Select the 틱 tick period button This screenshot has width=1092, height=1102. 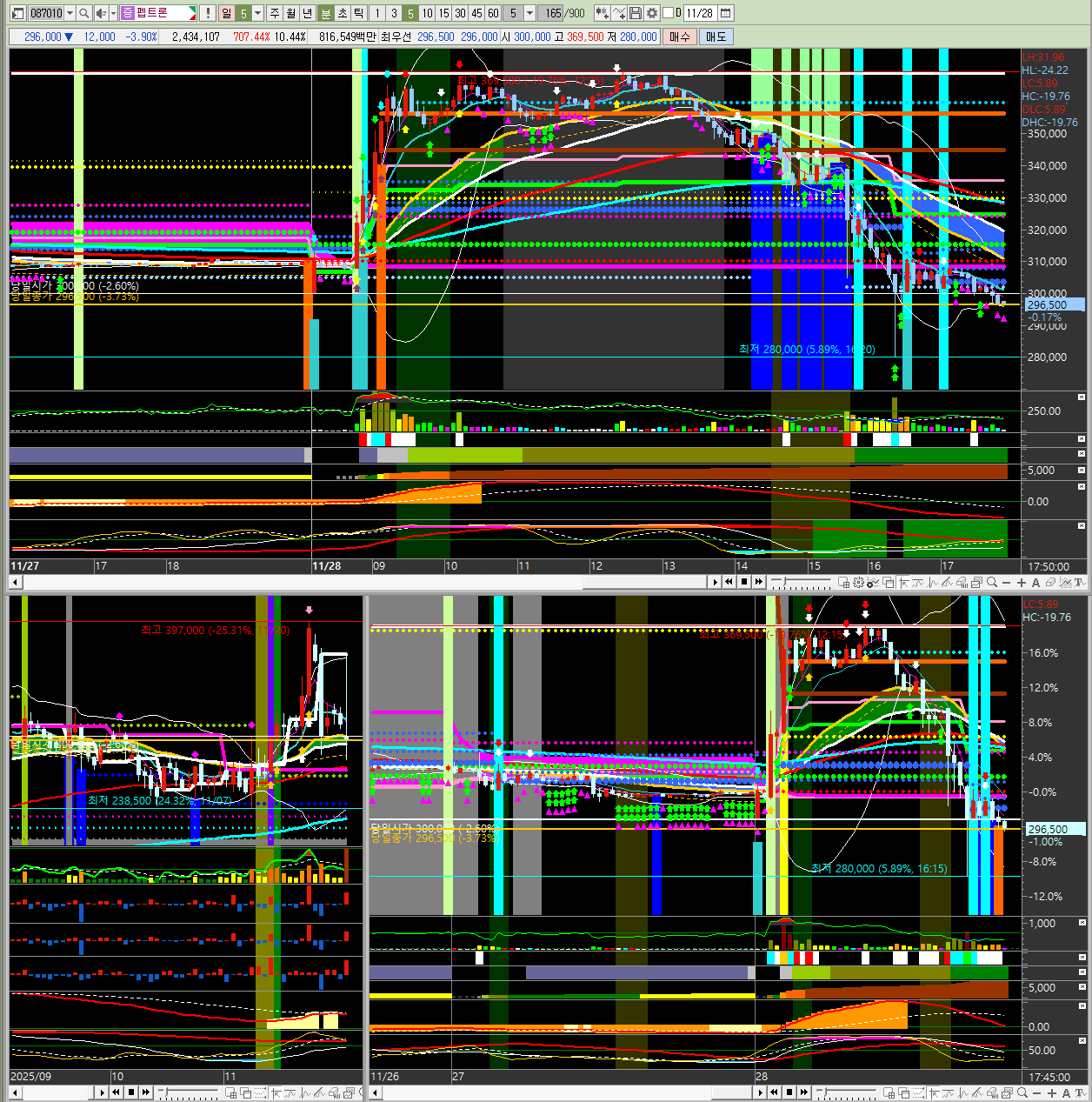(x=358, y=13)
